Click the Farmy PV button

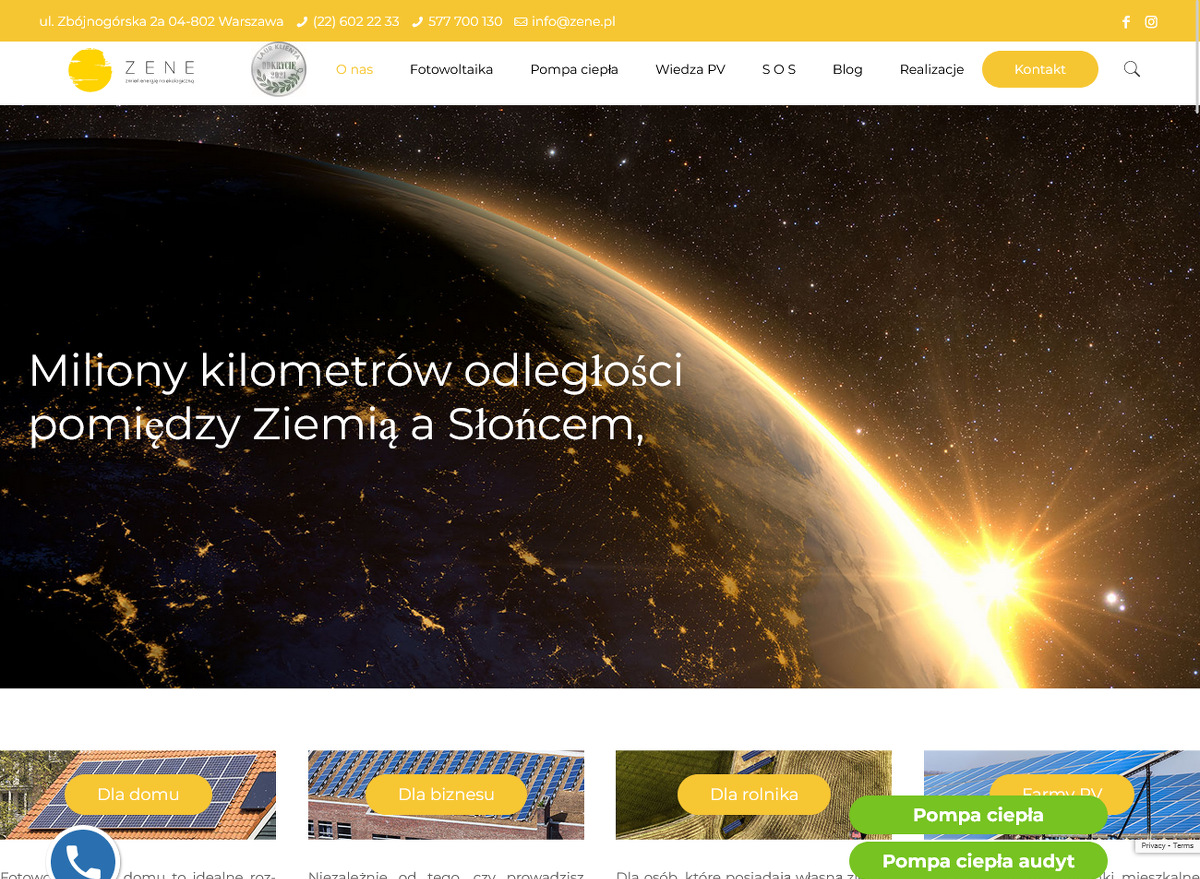coord(1062,785)
